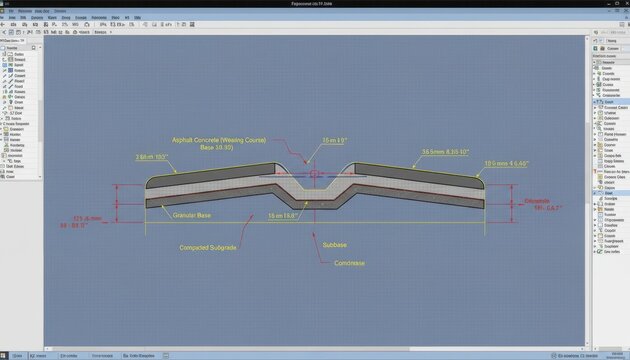Select the 15 m 10" dimension label
630x360 pixels.
coord(334,140)
